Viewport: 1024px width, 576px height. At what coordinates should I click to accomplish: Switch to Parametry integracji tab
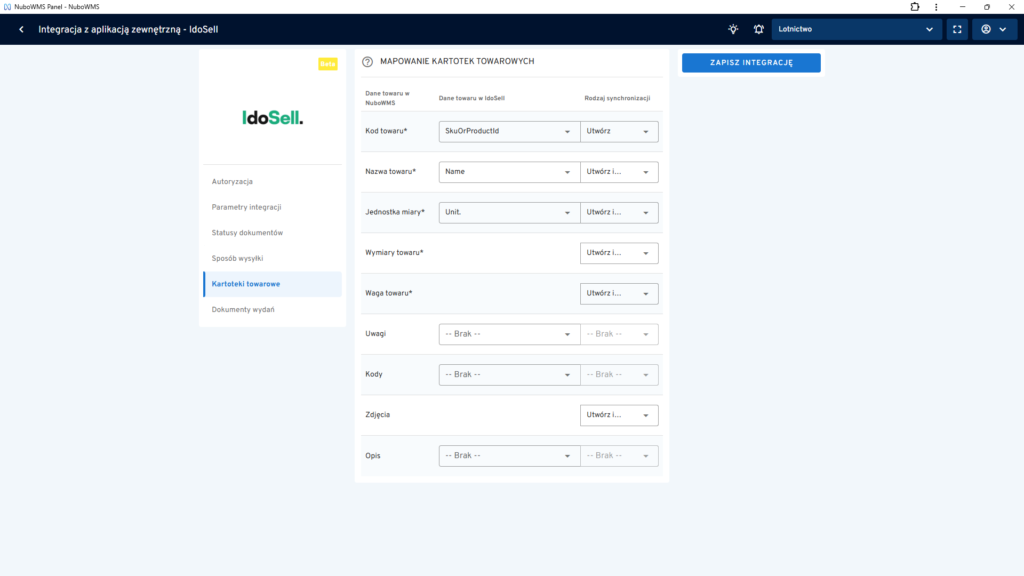click(246, 207)
